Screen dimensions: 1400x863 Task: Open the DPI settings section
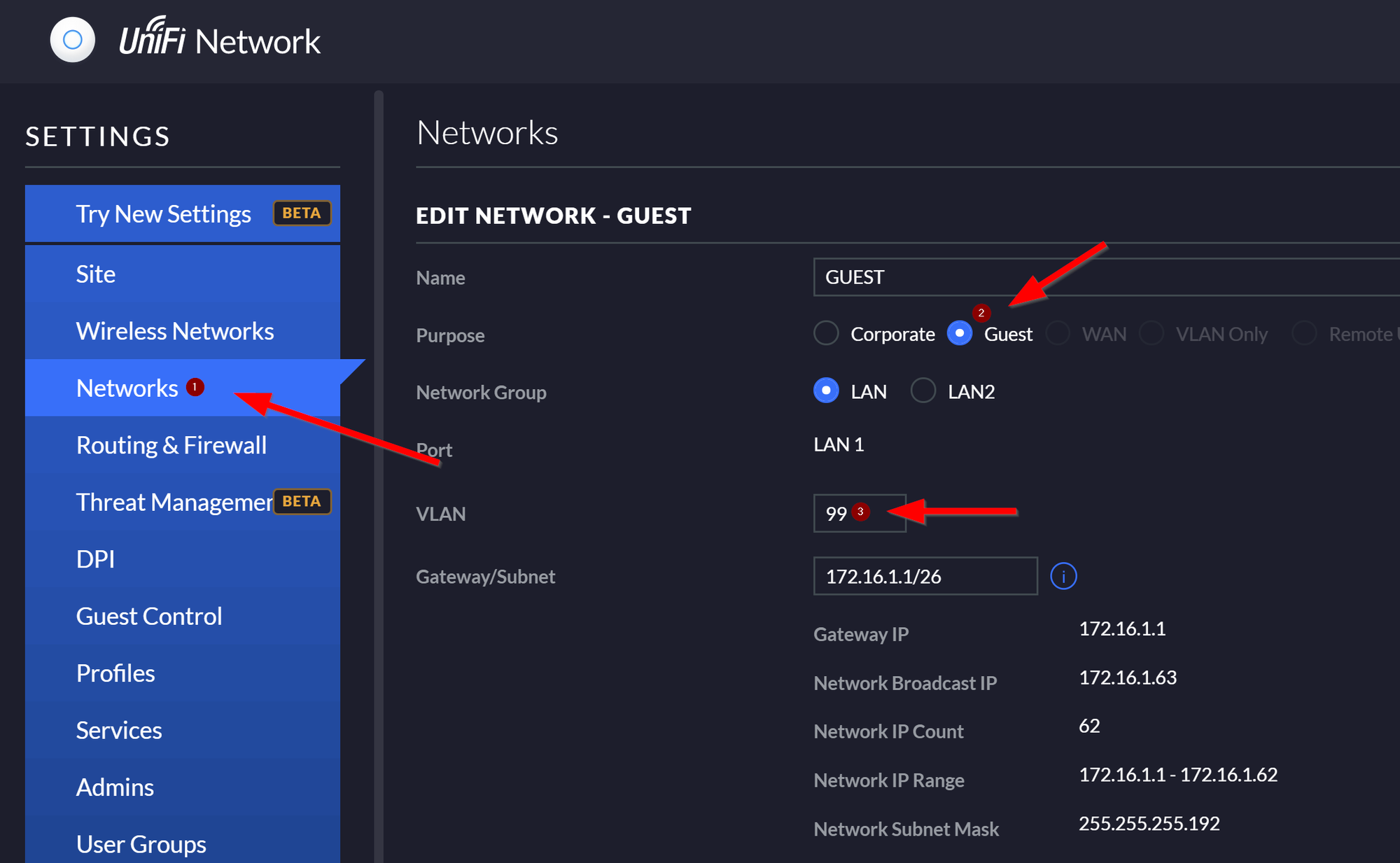[x=95, y=559]
